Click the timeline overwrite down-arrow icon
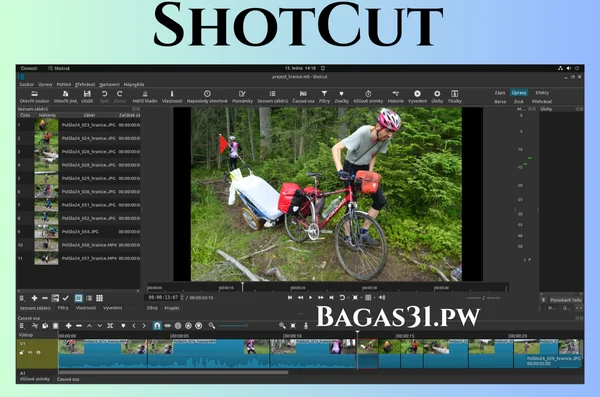 [99, 326]
